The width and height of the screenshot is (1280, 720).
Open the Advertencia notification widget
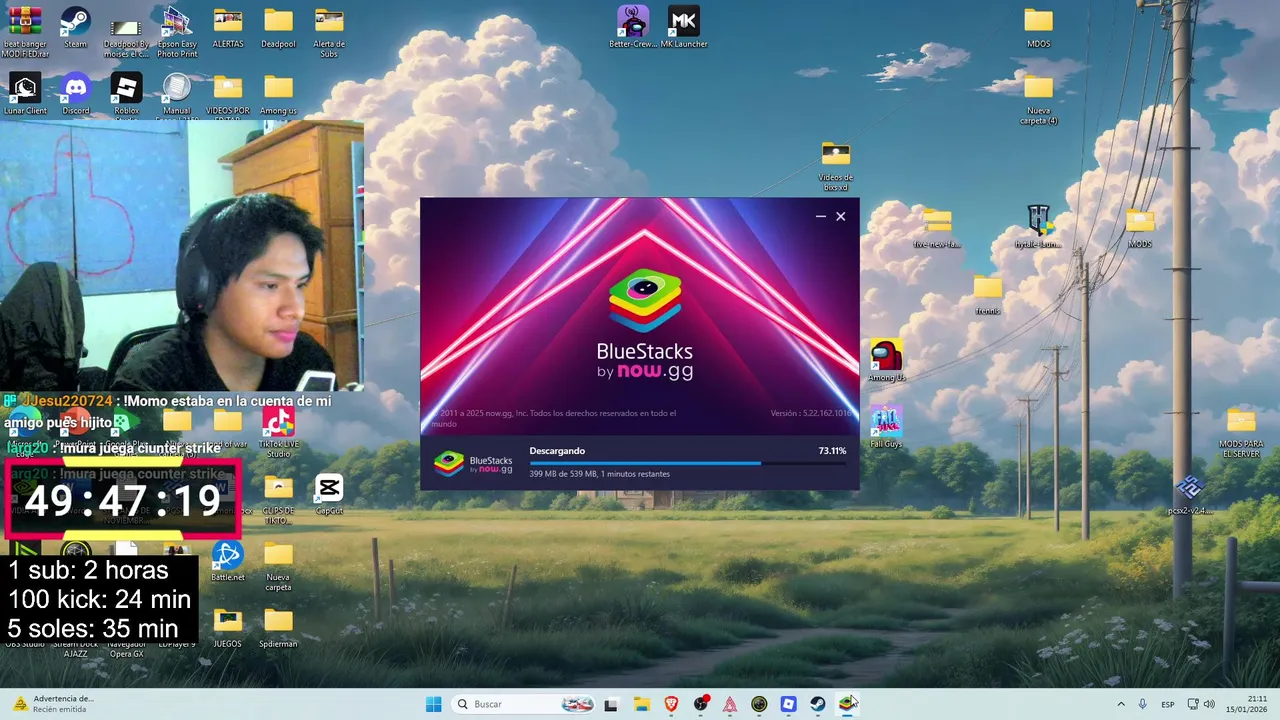point(52,704)
